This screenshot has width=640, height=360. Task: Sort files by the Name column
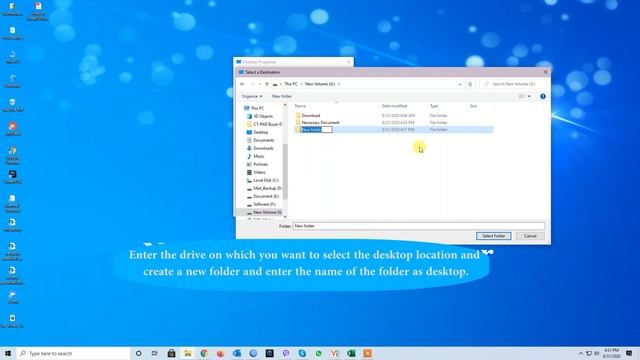(x=300, y=106)
